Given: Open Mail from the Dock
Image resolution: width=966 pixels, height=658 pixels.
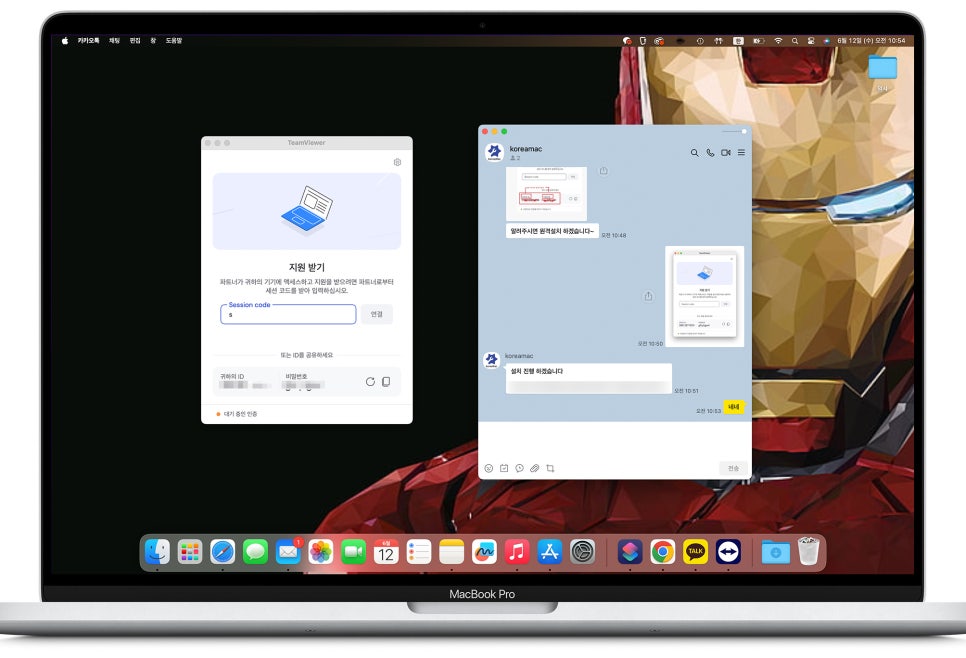Looking at the screenshot, I should (x=288, y=552).
